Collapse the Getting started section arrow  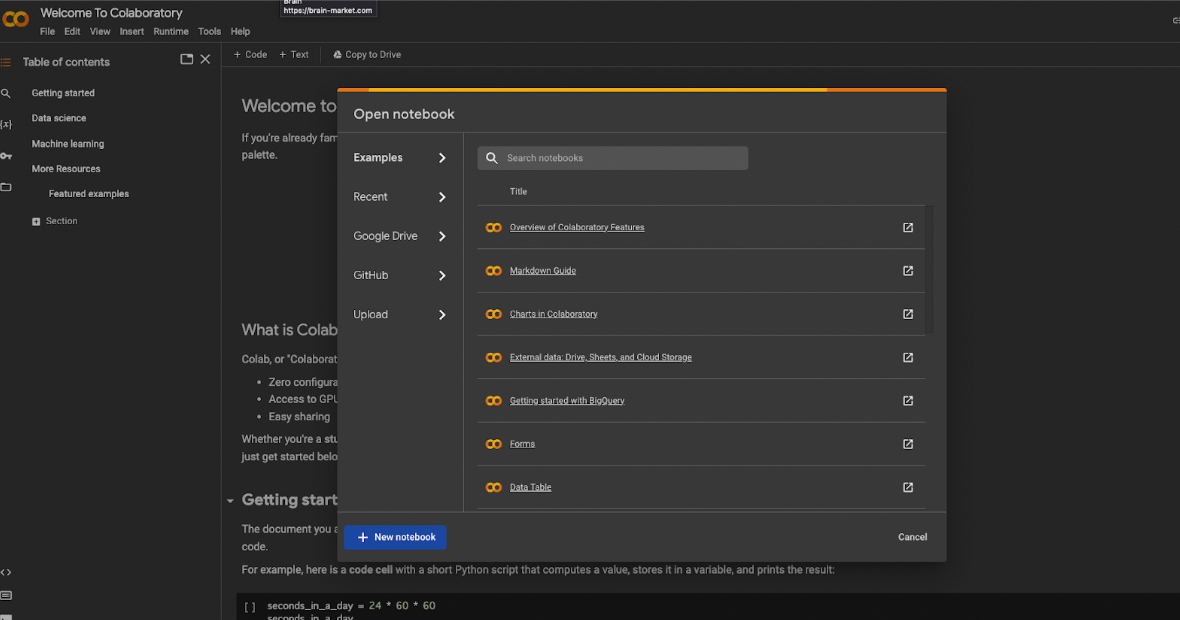pyautogui.click(x=230, y=500)
